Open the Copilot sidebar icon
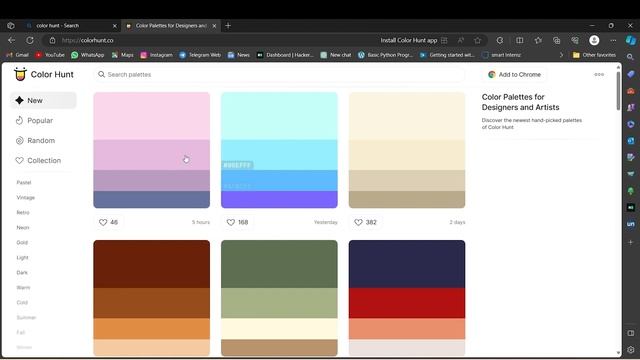The width and height of the screenshot is (640, 360). (631, 40)
